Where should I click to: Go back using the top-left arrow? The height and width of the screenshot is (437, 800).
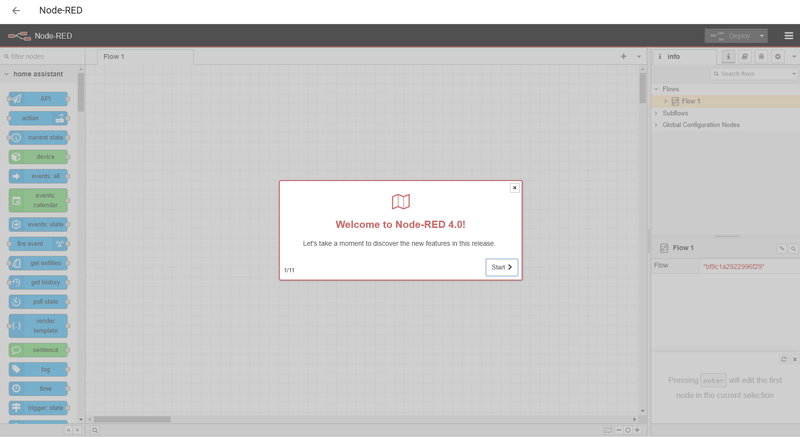tap(16, 10)
